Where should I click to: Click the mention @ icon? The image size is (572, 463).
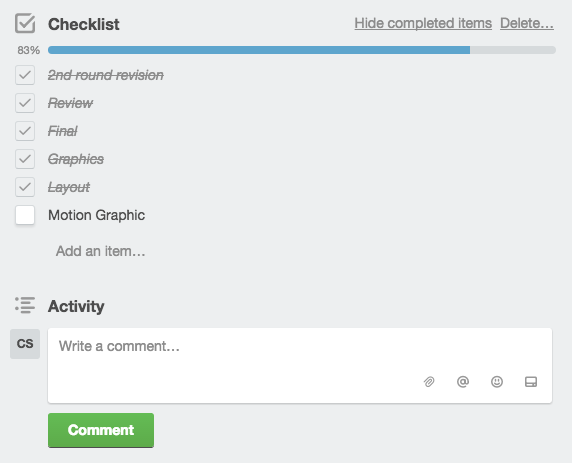pyautogui.click(x=463, y=382)
